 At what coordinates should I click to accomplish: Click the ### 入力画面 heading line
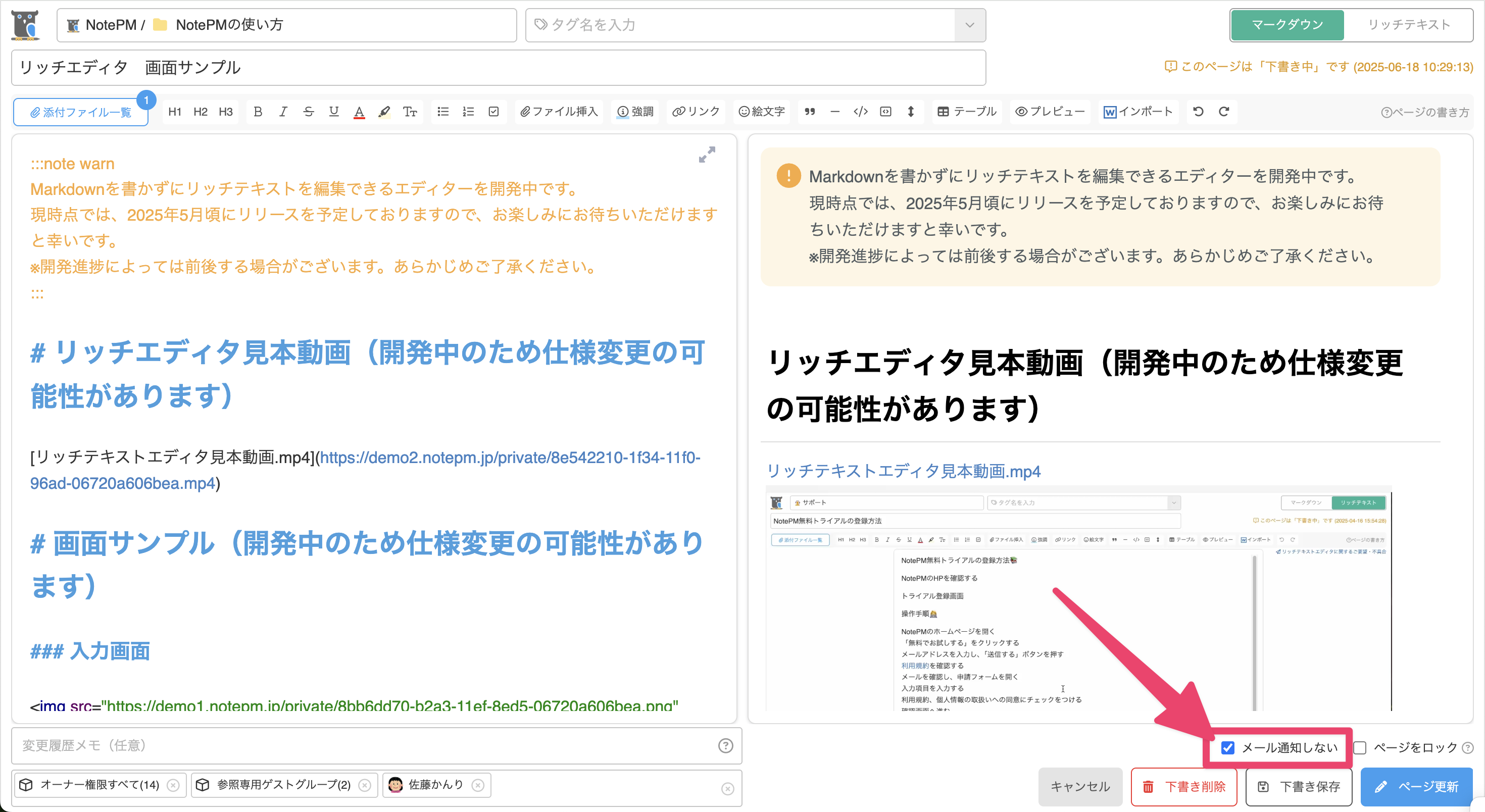tap(90, 651)
